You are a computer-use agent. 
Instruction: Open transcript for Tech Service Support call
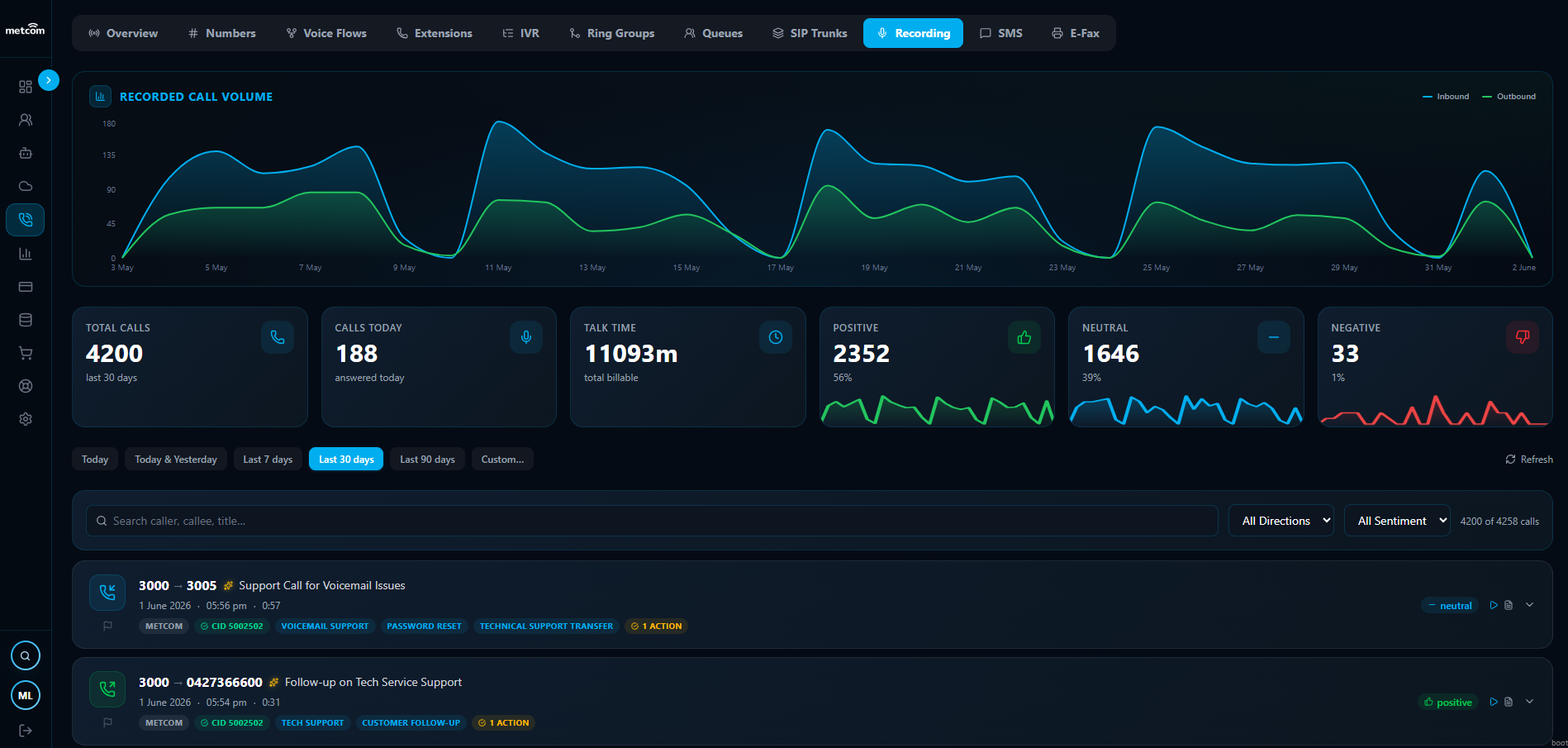(x=1509, y=702)
